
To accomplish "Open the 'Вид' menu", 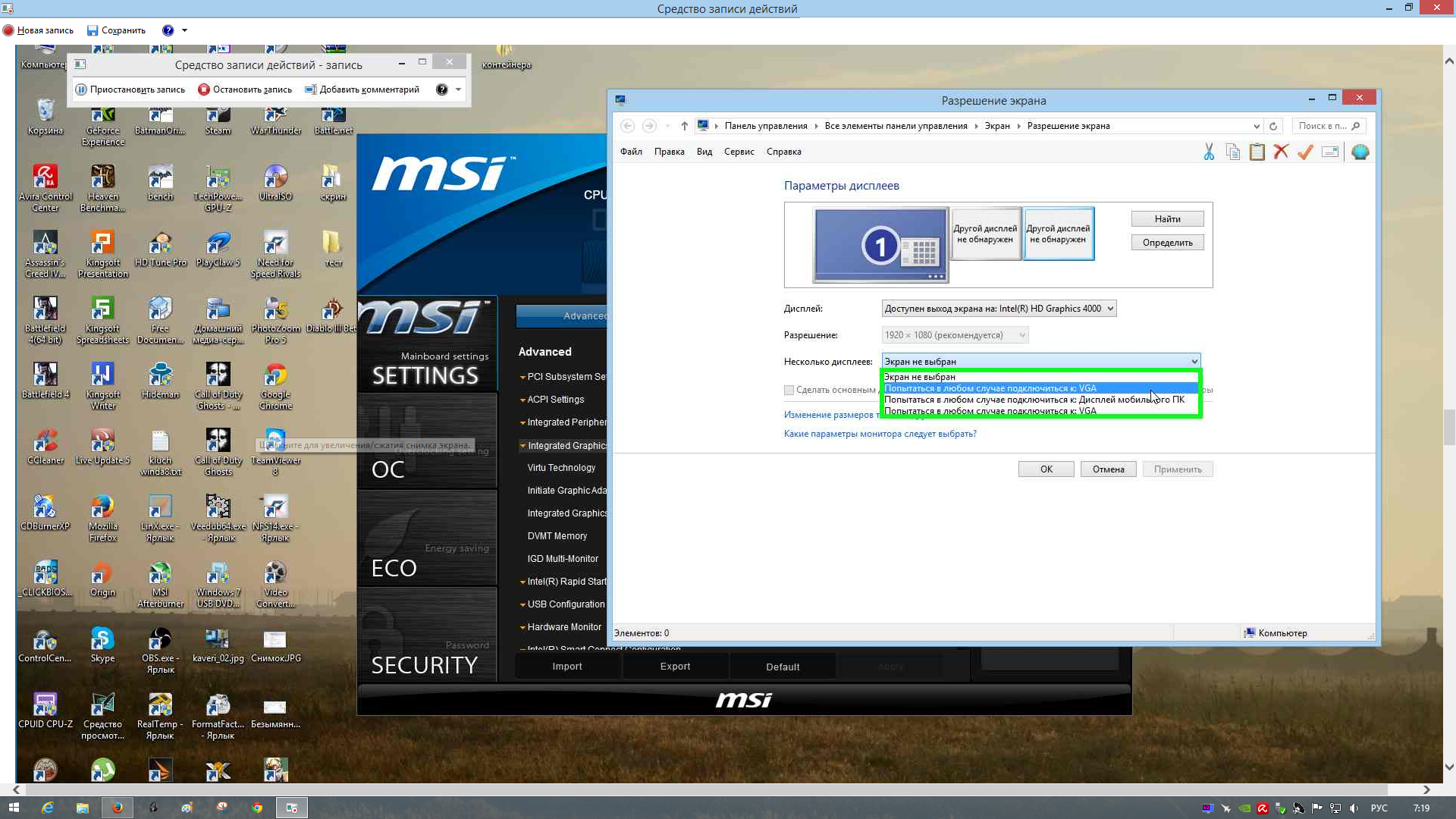I will tap(704, 152).
